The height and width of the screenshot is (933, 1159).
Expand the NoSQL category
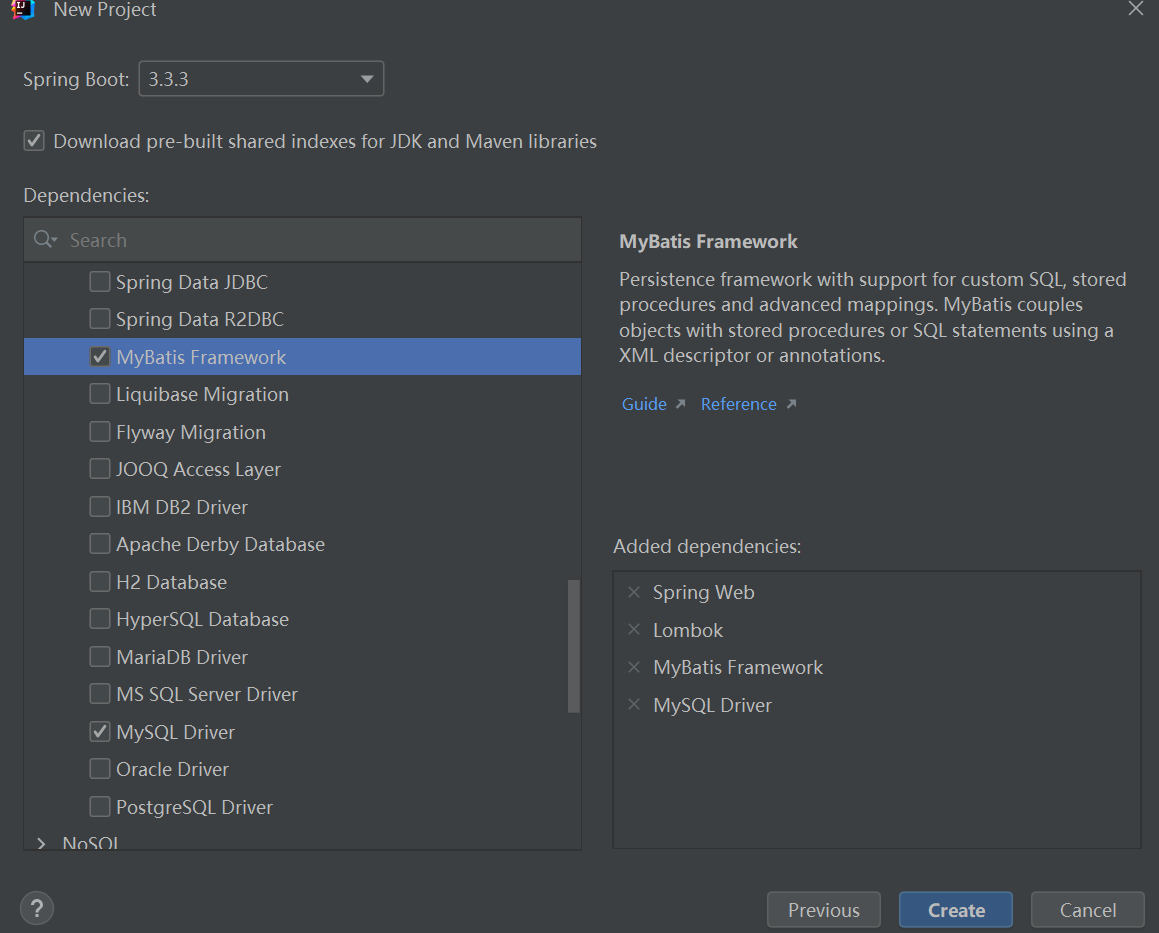coord(41,844)
